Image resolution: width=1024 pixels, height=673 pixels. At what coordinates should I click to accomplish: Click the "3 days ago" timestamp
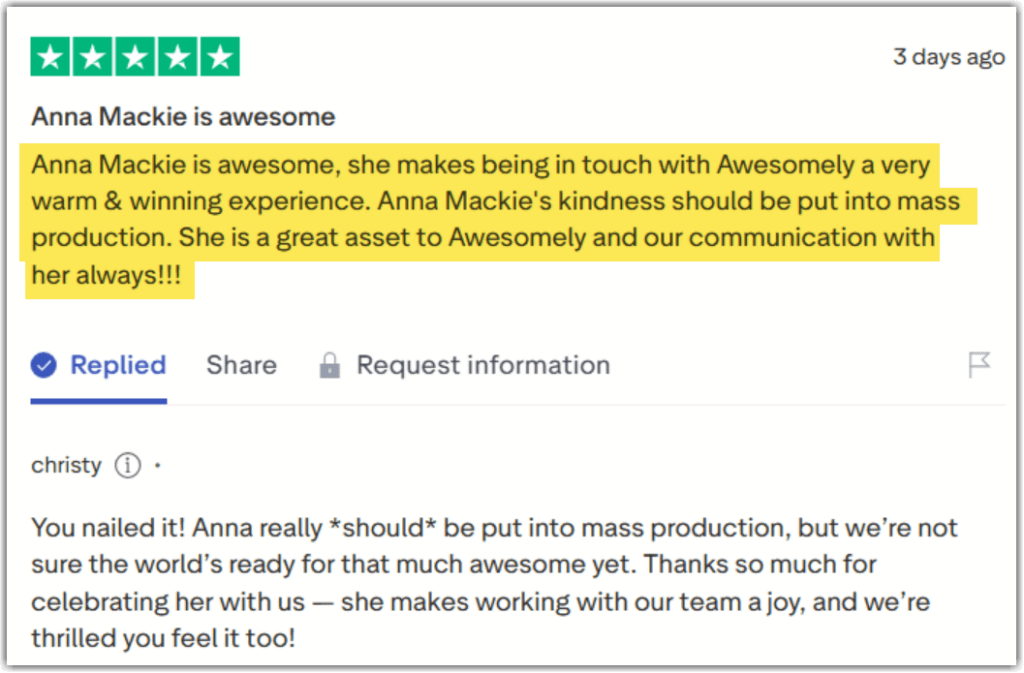click(948, 57)
